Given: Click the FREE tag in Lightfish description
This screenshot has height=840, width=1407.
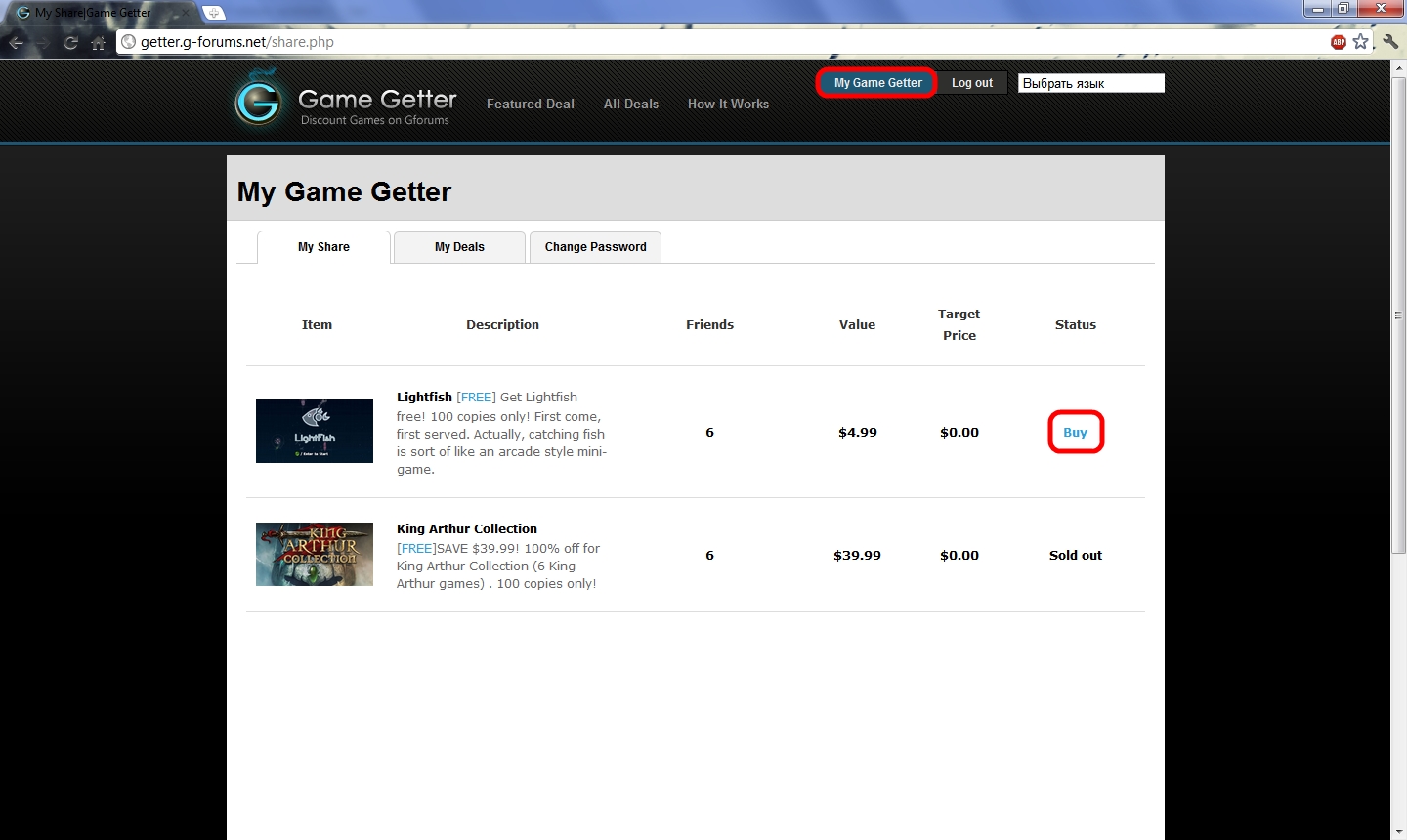Looking at the screenshot, I should (x=476, y=397).
